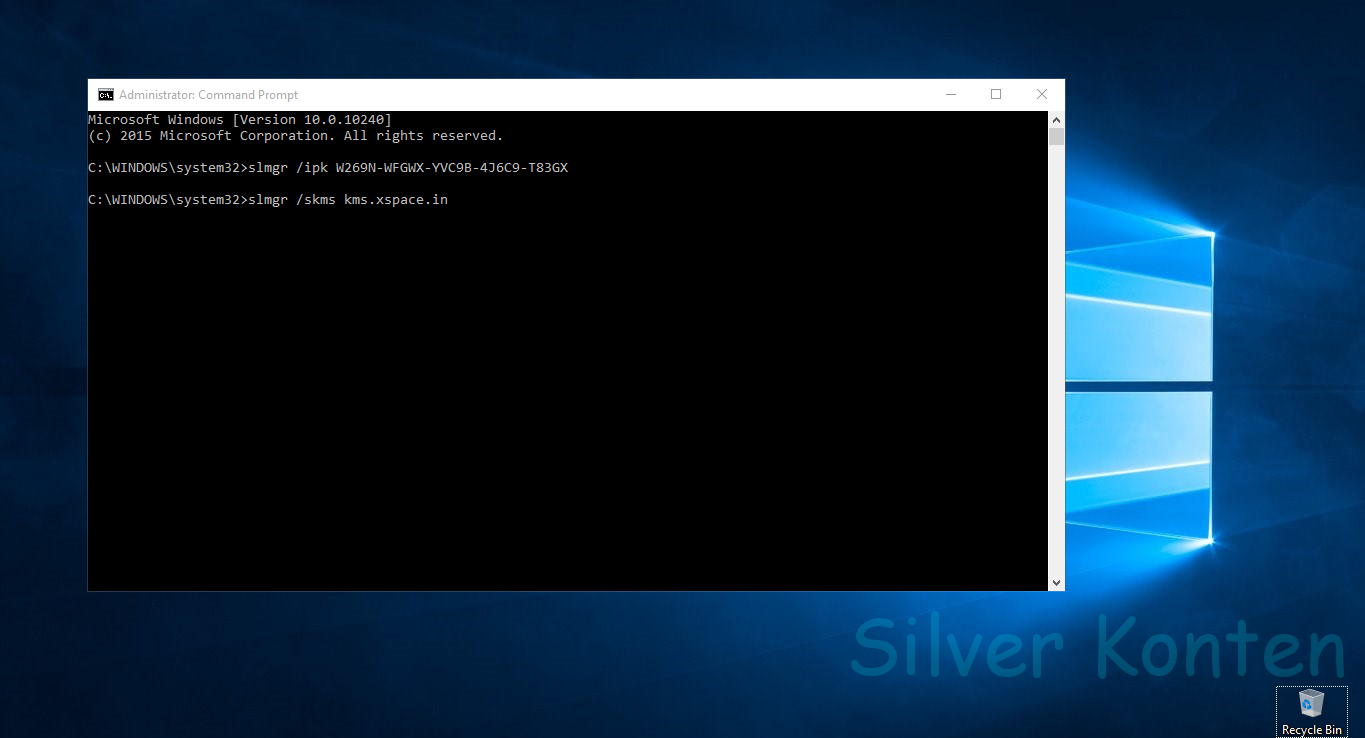Click the console window system icon to open its menu
This screenshot has height=738, width=1365.
(x=105, y=93)
